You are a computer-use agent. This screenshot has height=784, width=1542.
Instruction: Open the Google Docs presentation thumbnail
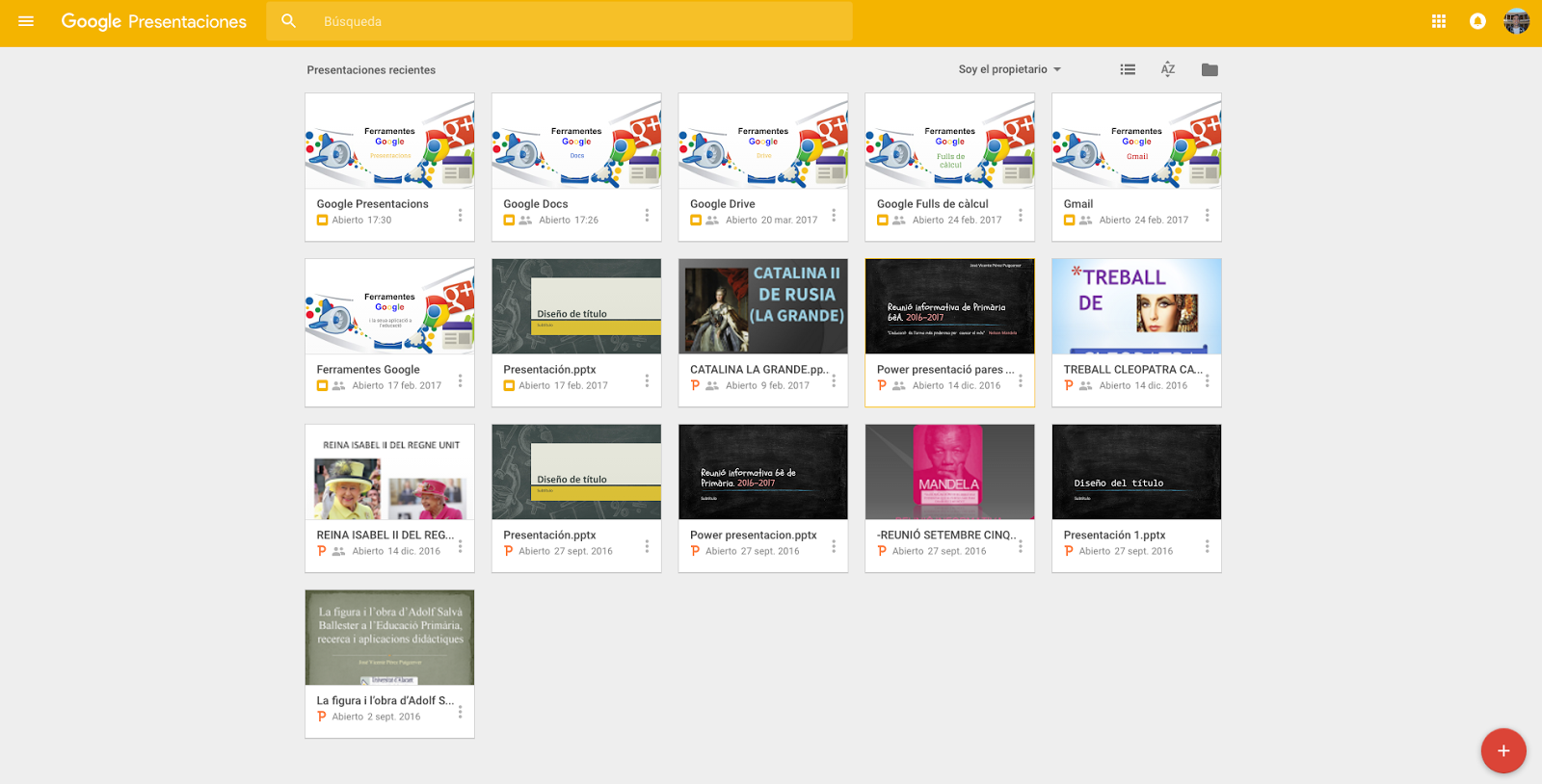coord(576,141)
